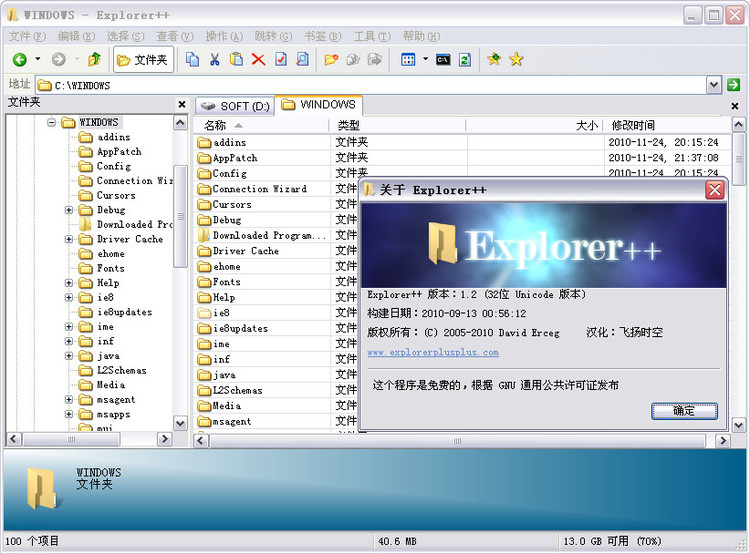Expand the java tree node
This screenshot has width=750, height=554.
pyautogui.click(x=69, y=356)
